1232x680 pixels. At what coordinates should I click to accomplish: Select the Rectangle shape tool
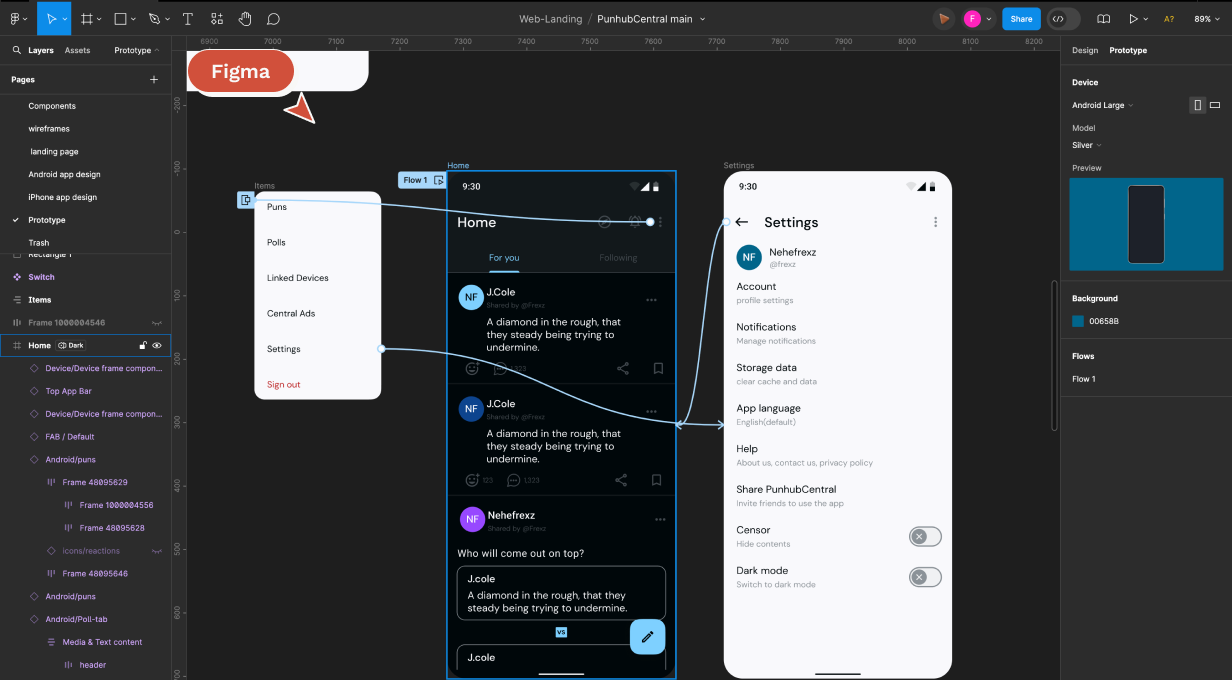120,18
